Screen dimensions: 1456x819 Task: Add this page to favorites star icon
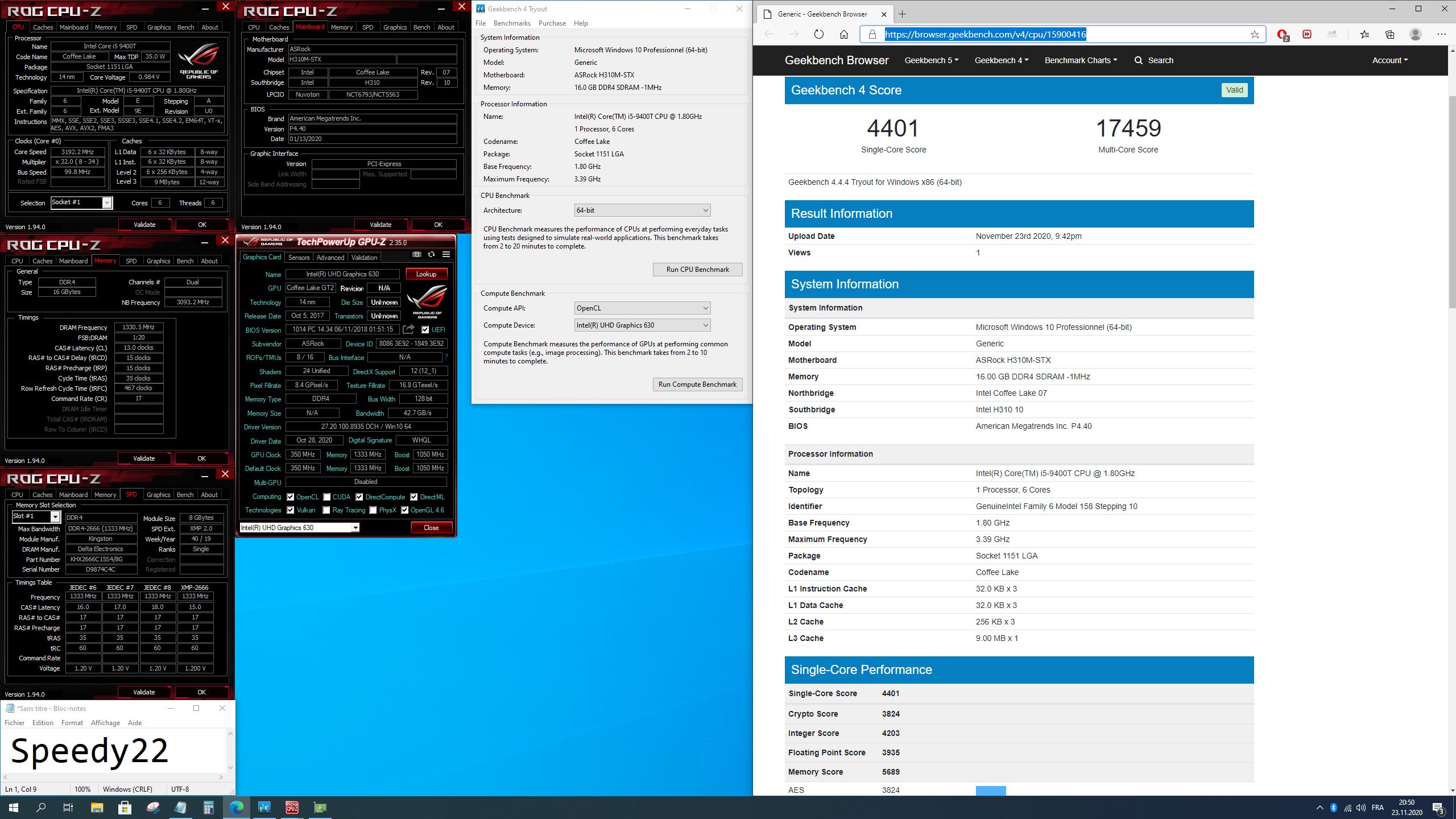click(x=1255, y=34)
